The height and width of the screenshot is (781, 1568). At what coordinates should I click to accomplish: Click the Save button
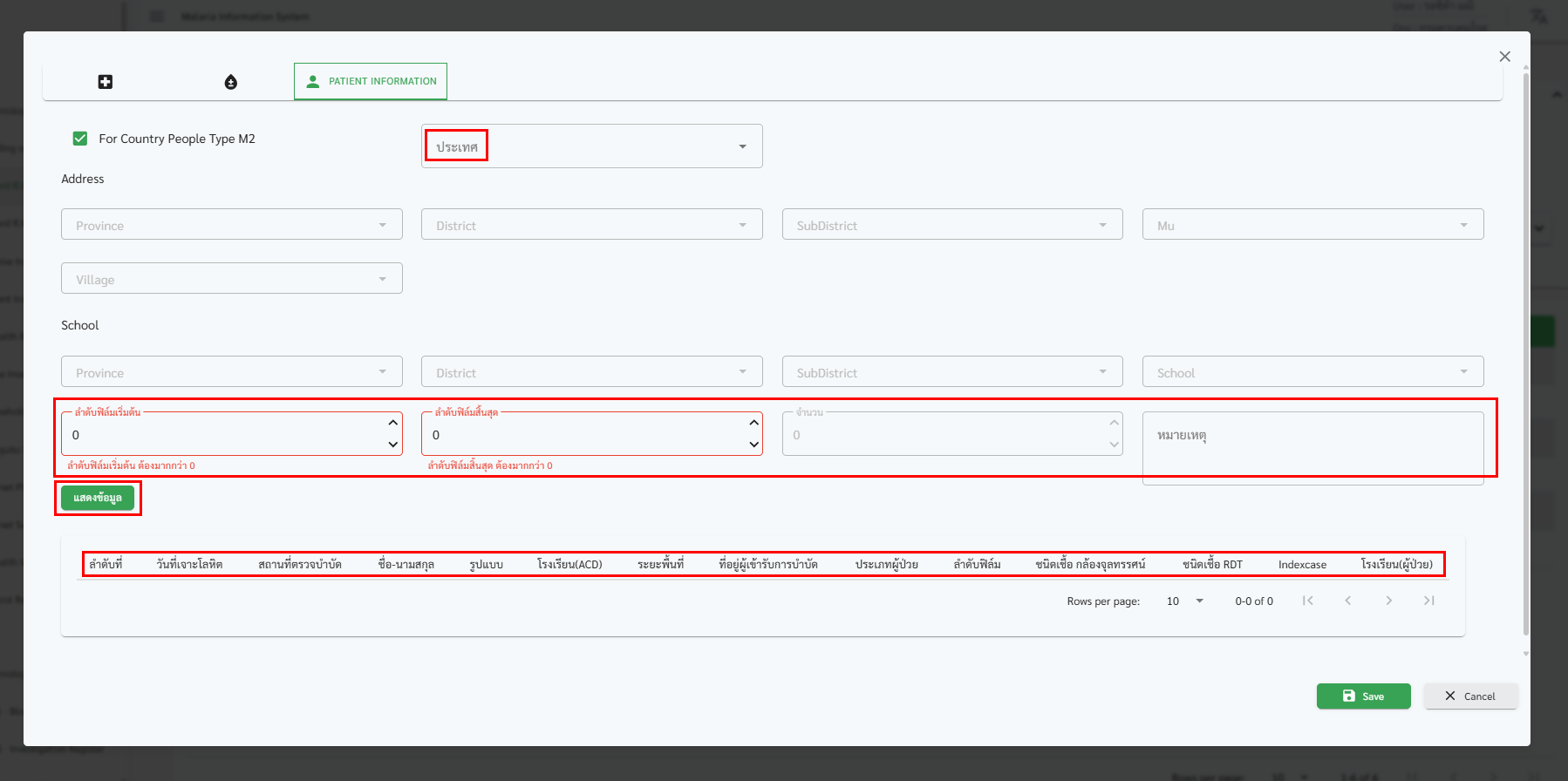[x=1363, y=696]
